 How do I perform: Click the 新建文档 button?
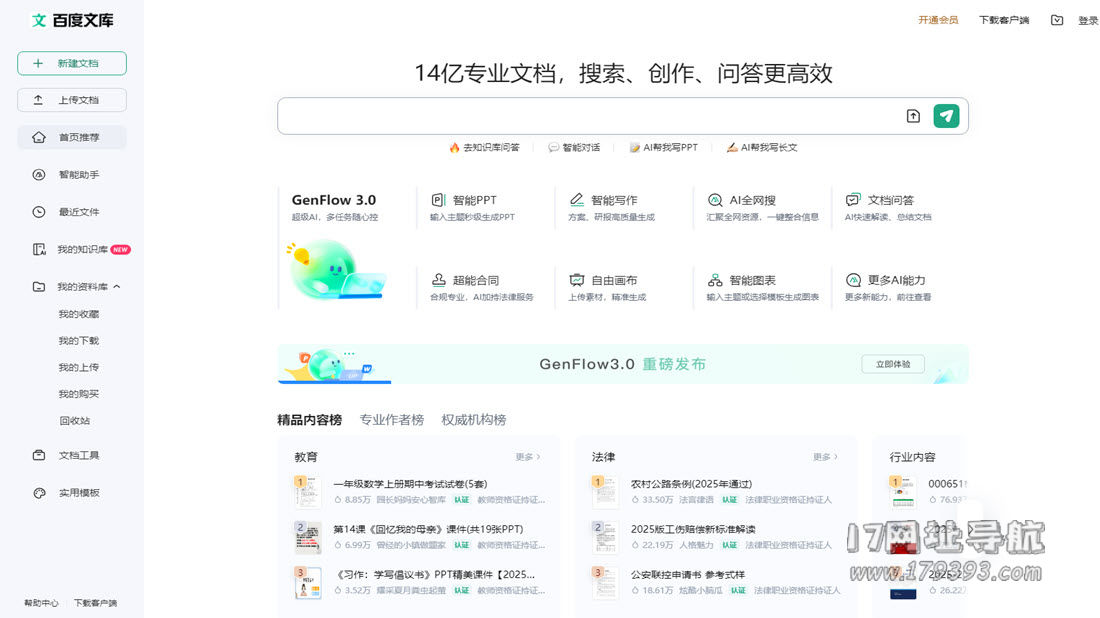[x=72, y=63]
